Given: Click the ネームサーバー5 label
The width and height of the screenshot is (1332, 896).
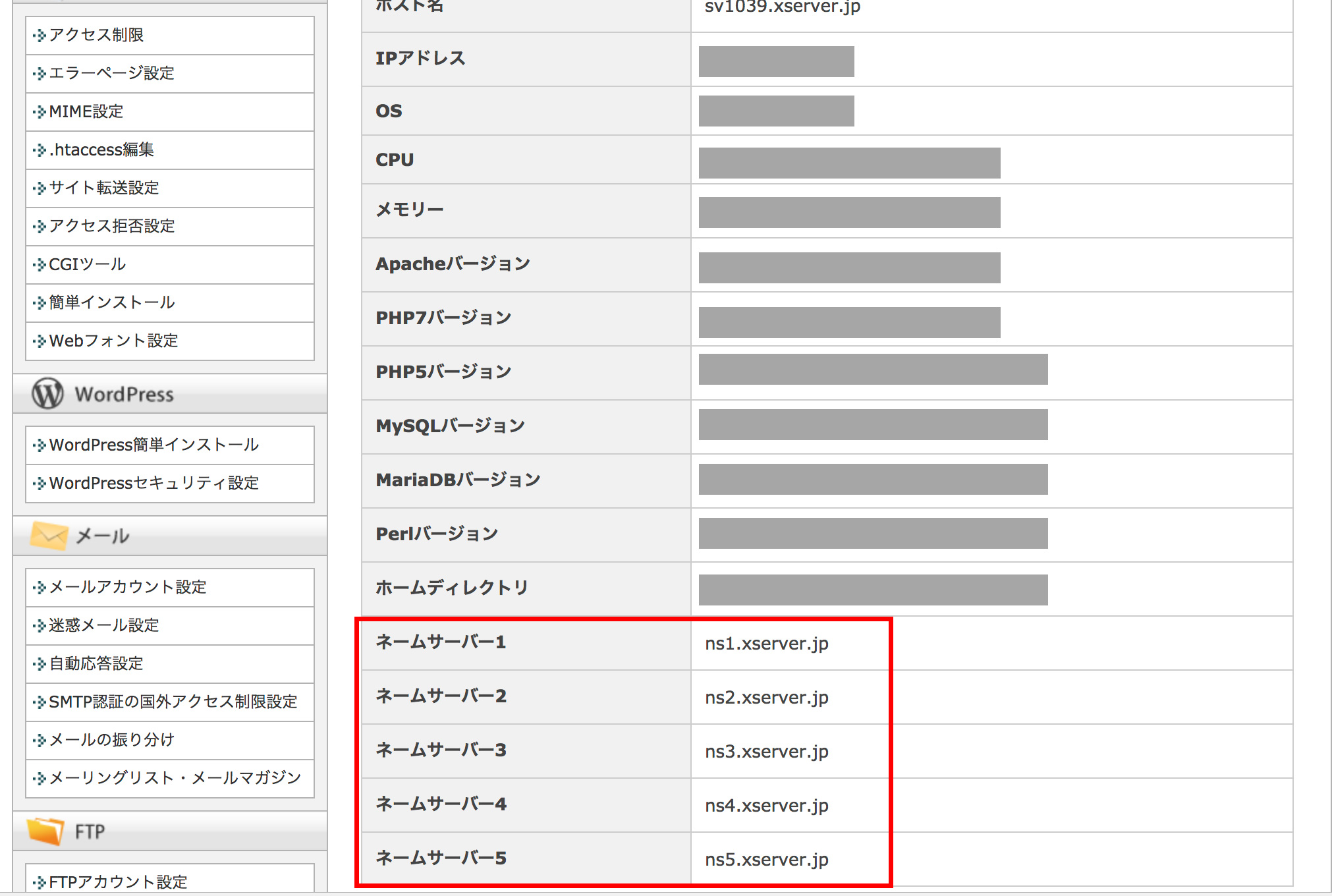Looking at the screenshot, I should [x=441, y=858].
